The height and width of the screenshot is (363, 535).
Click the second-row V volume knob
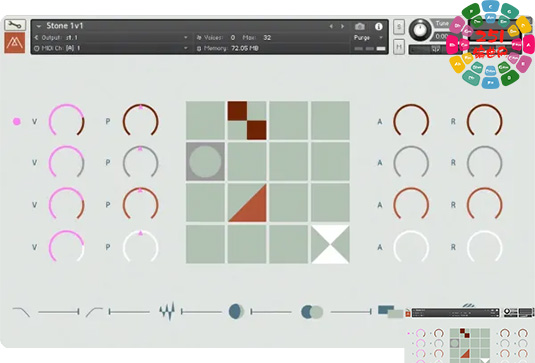click(67, 162)
